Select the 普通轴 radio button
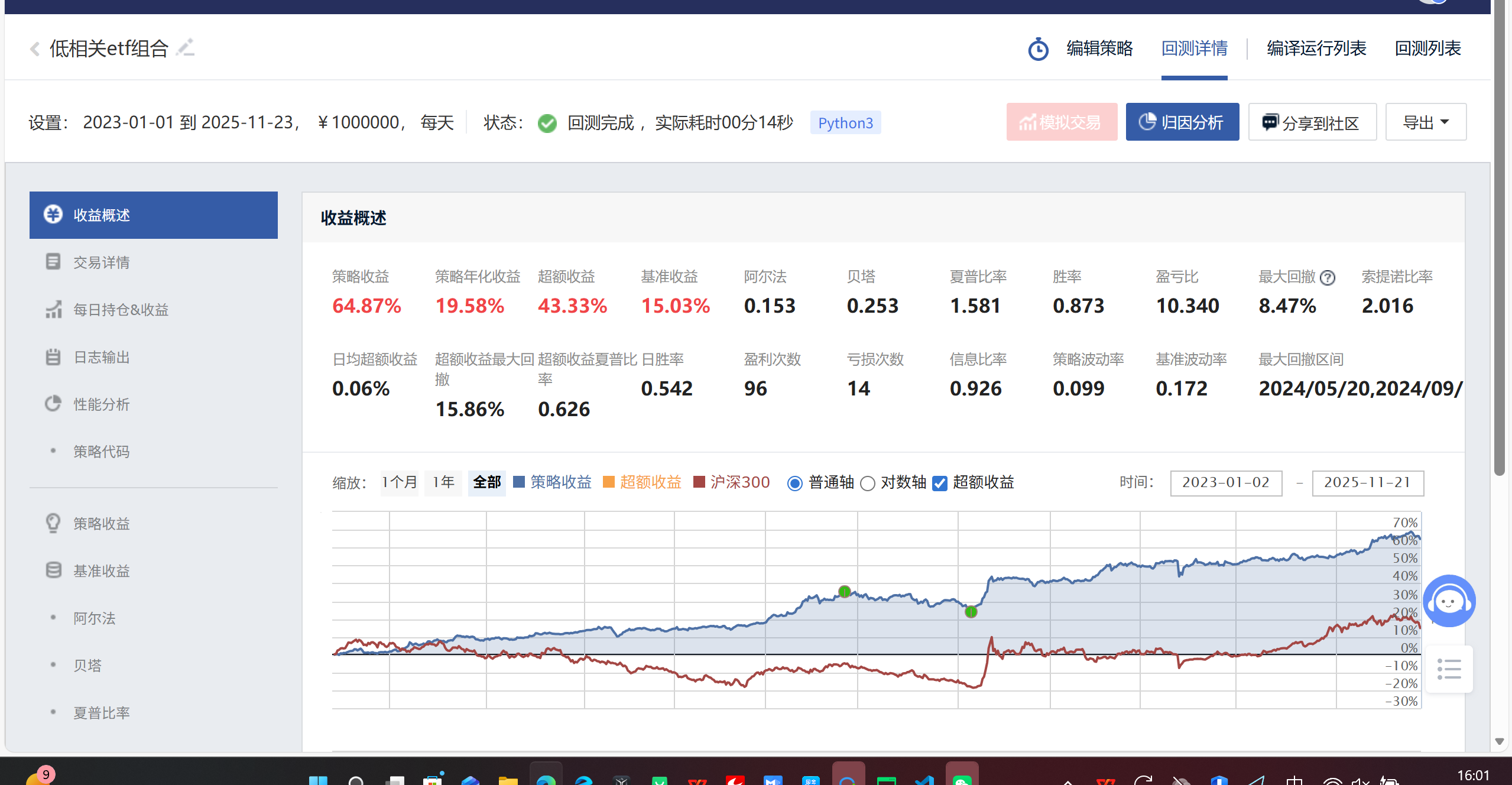Viewport: 1512px width, 785px height. pyautogui.click(x=795, y=484)
